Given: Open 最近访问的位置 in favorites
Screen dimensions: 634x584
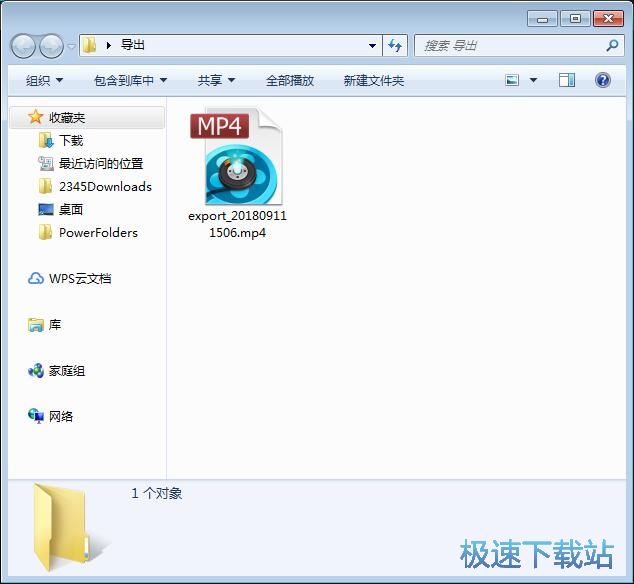Looking at the screenshot, I should tap(101, 163).
